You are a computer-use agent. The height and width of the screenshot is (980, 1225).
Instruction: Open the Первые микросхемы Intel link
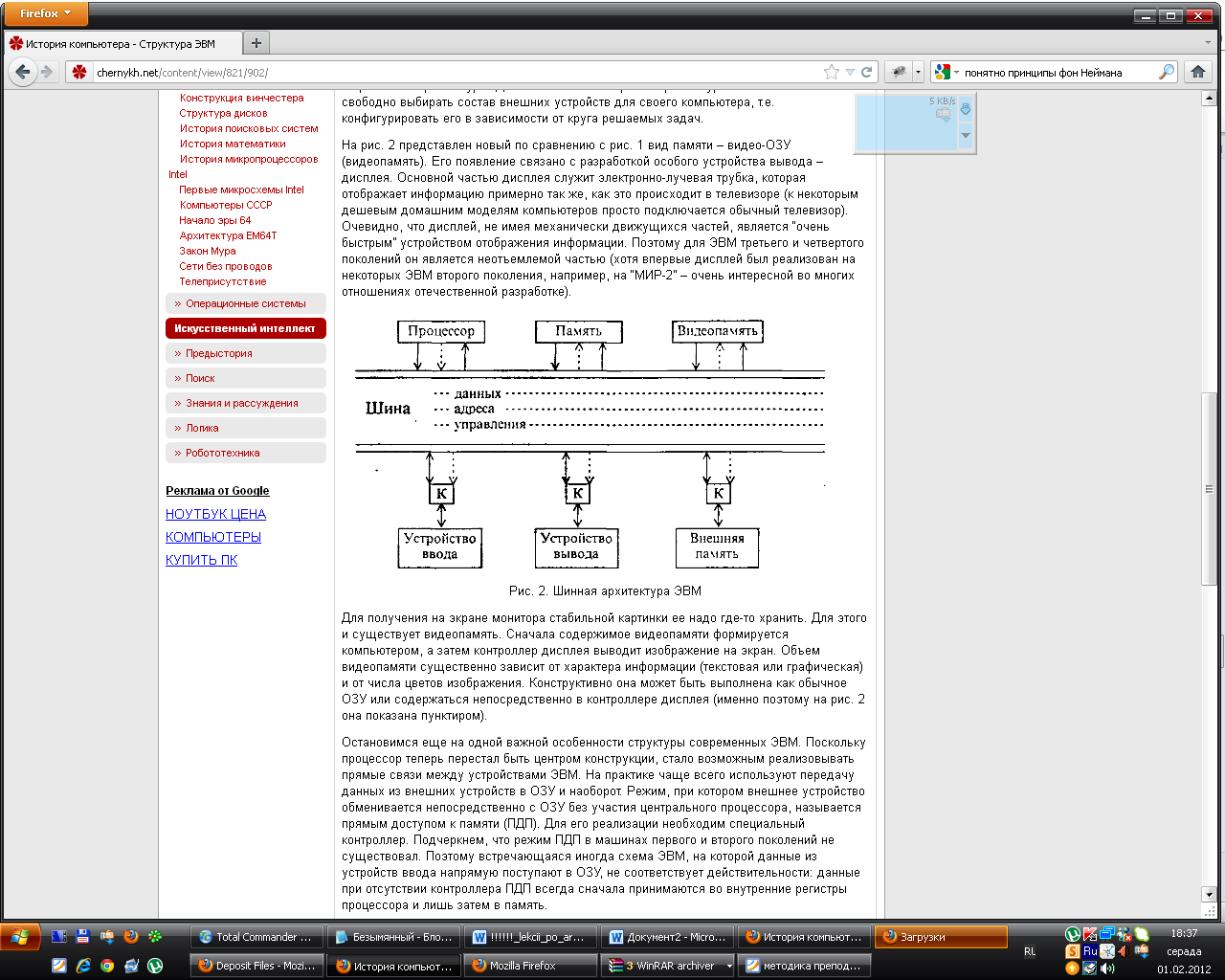point(241,189)
